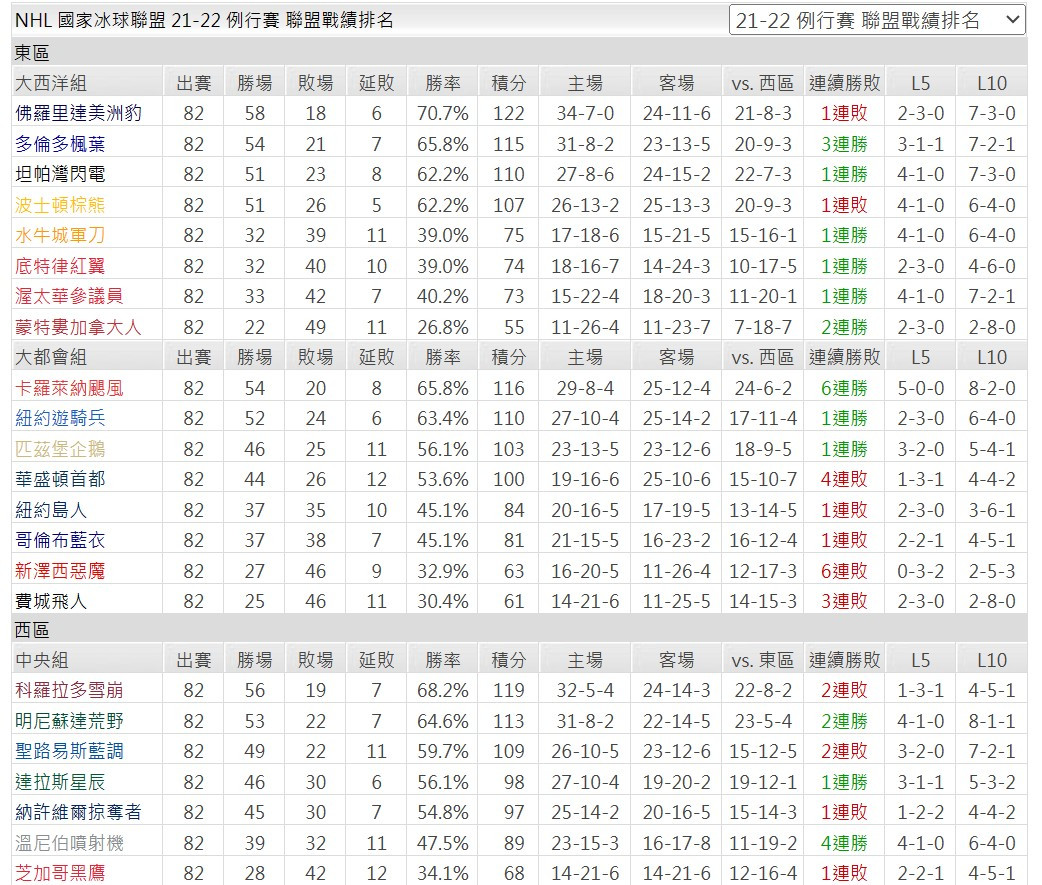1042x885 pixels.
Task: Click the 勝場 column header in 大西洋組
Action: (255, 83)
